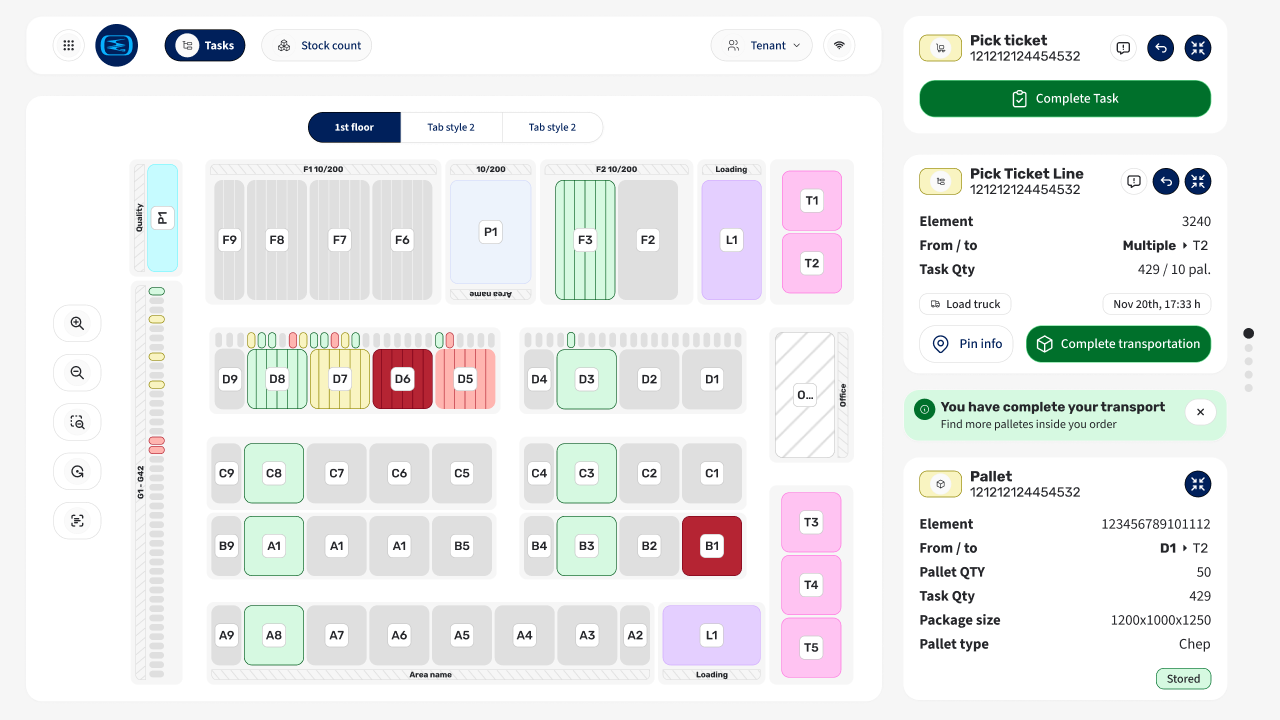Zoom in on the warehouse map
This screenshot has height=720, width=1280.
coord(77,323)
